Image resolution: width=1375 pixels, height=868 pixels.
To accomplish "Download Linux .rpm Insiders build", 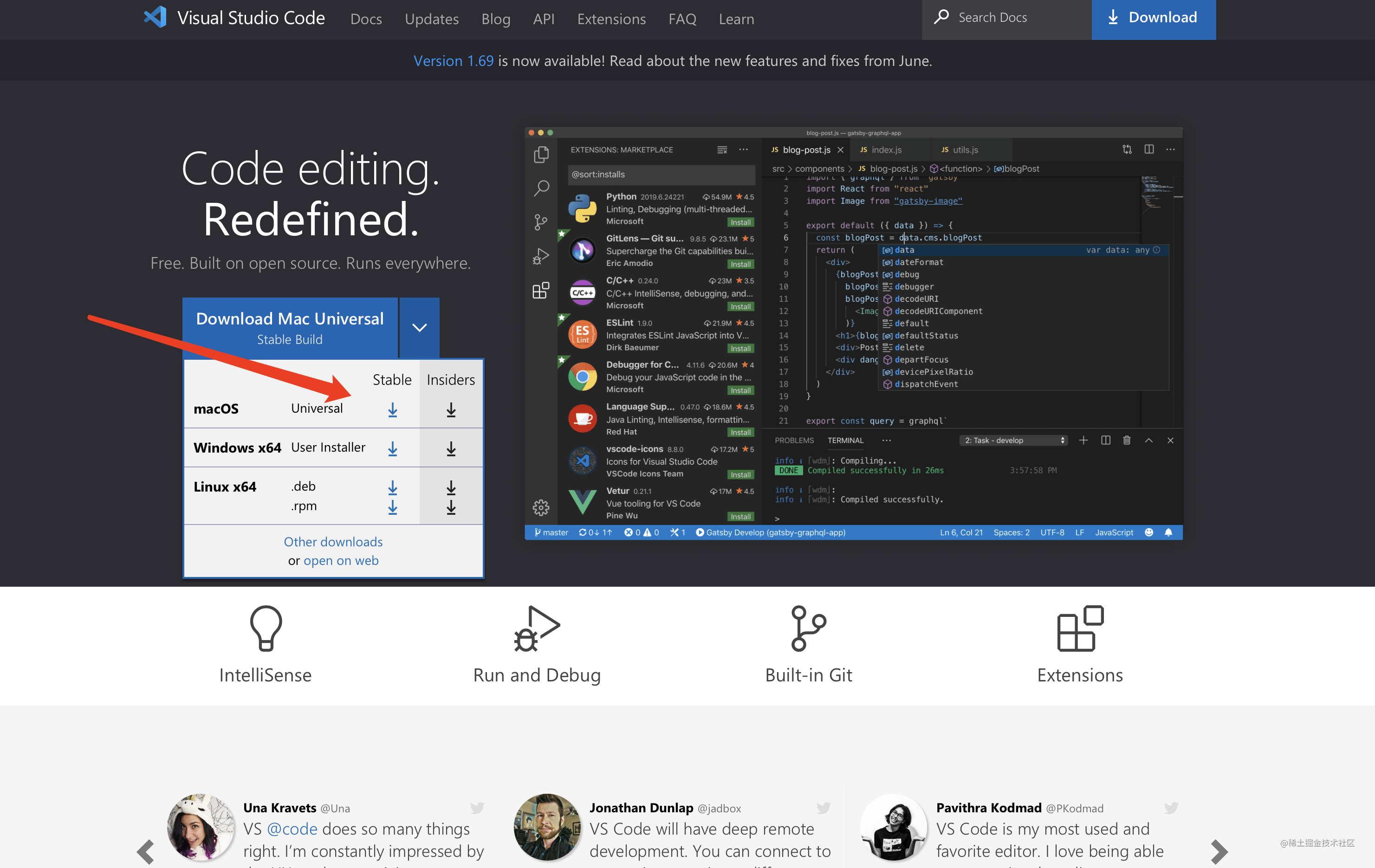I will [451, 507].
